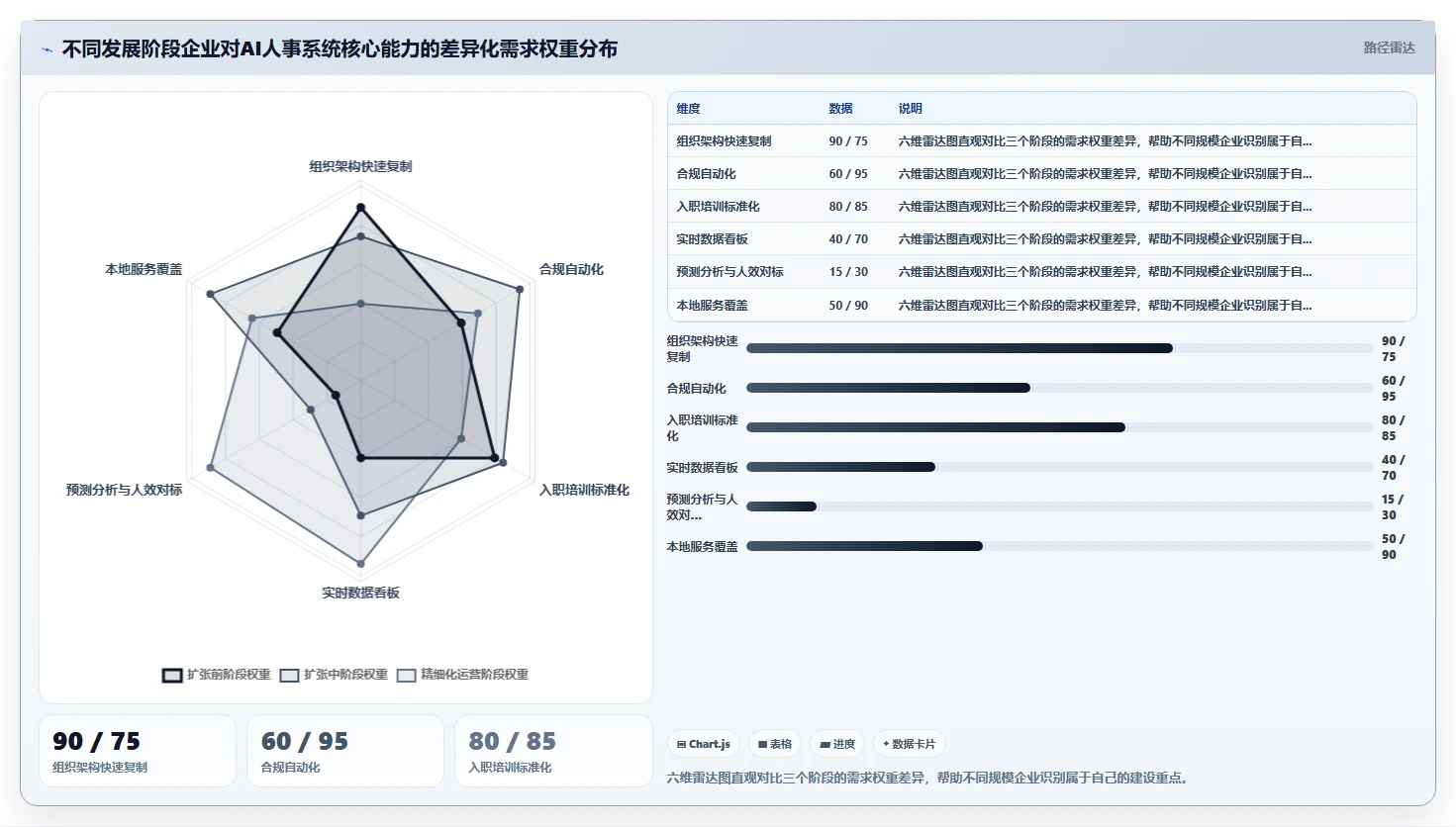Open the 80 / 85 入职培训标准化 card

[553, 751]
